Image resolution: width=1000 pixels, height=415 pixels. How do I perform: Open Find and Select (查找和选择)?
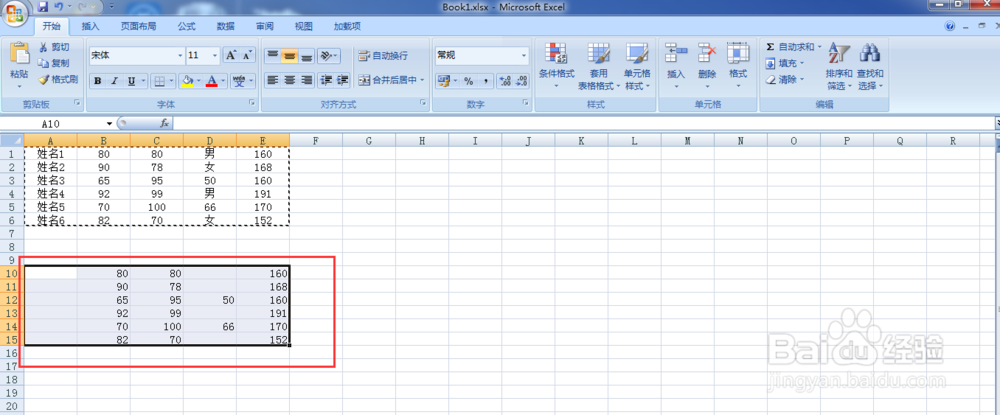pos(870,66)
